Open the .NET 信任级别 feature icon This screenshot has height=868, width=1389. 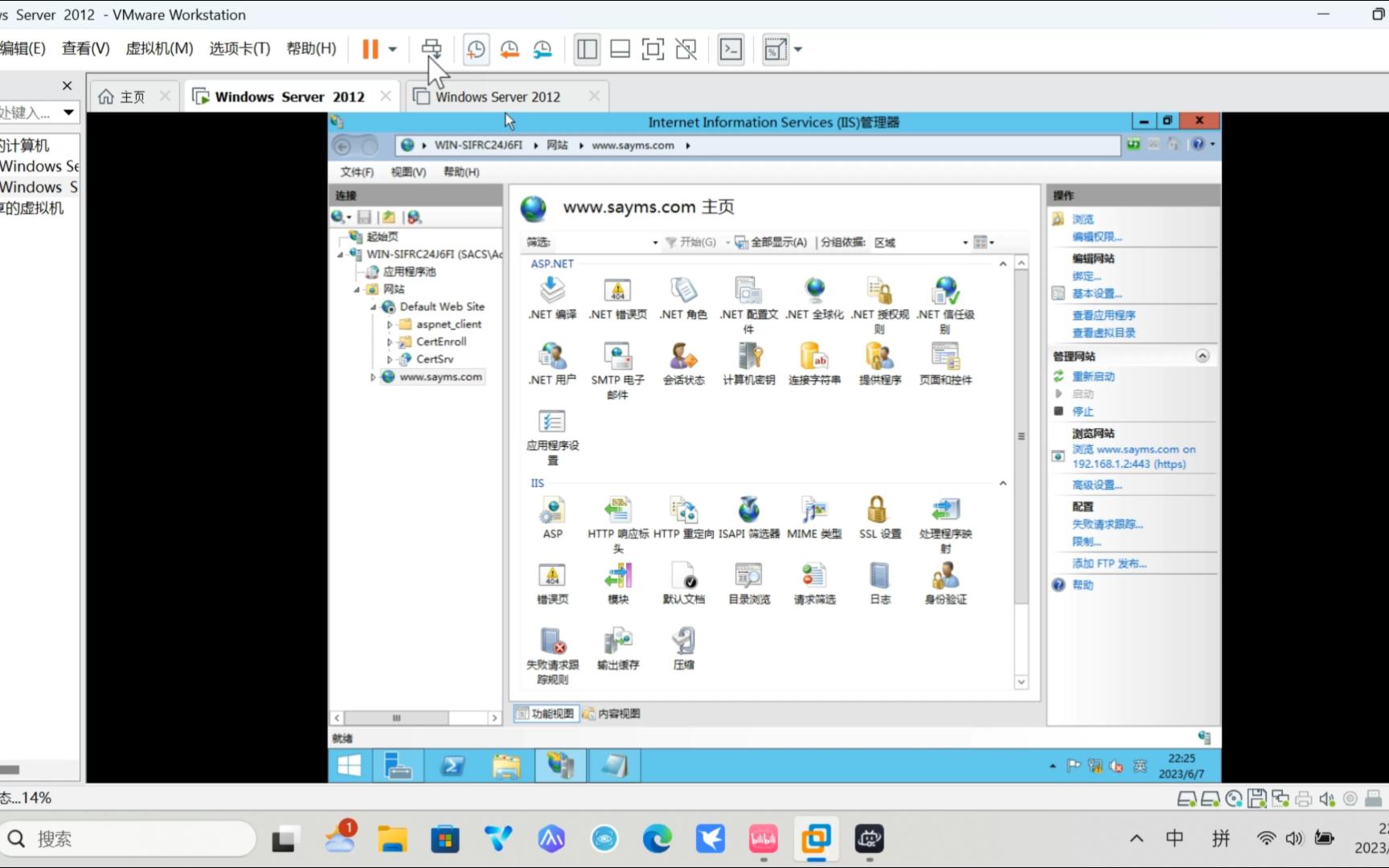[x=945, y=305]
